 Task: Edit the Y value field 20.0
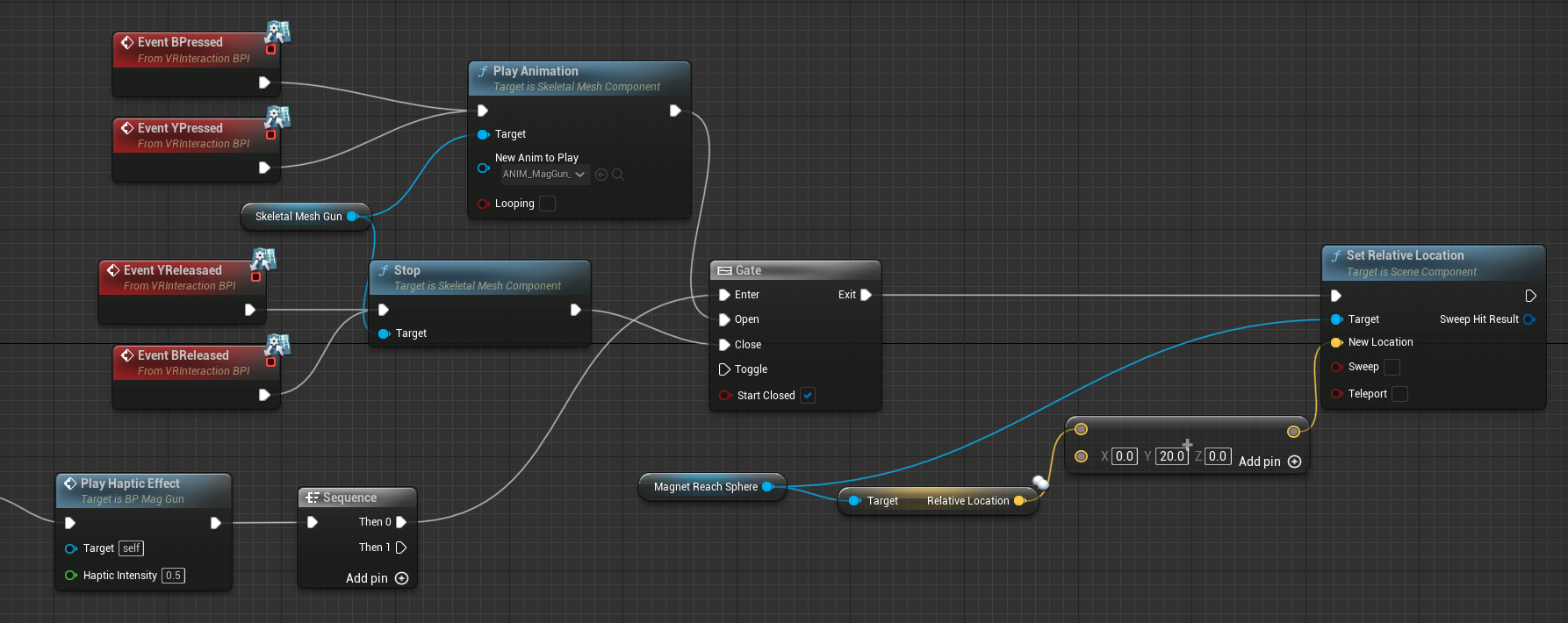click(1171, 456)
